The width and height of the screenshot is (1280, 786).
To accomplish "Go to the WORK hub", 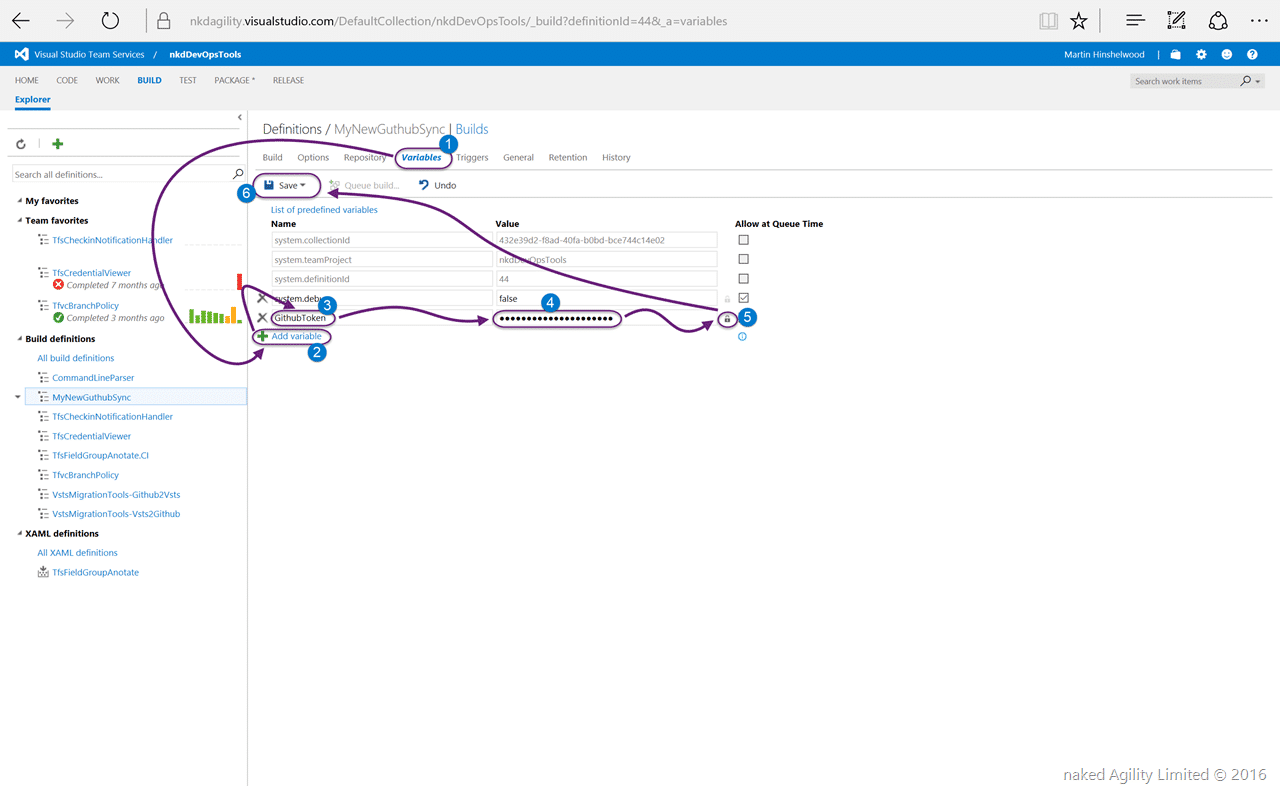I will pyautogui.click(x=108, y=80).
